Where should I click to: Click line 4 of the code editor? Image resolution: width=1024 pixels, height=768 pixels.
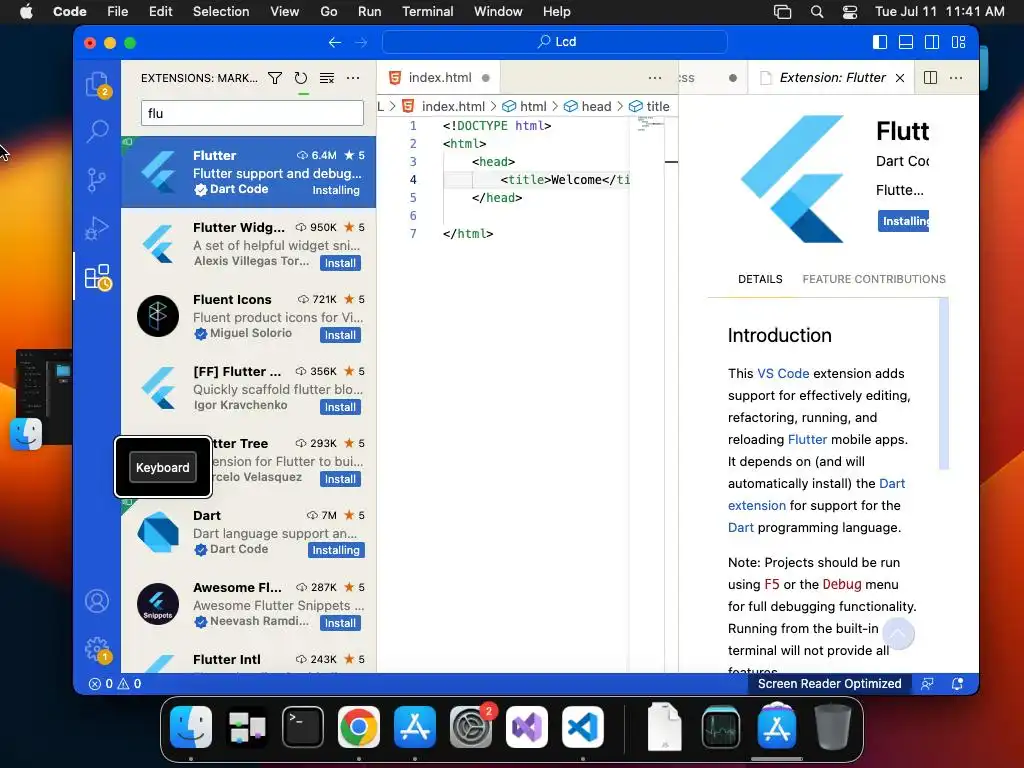[536, 180]
